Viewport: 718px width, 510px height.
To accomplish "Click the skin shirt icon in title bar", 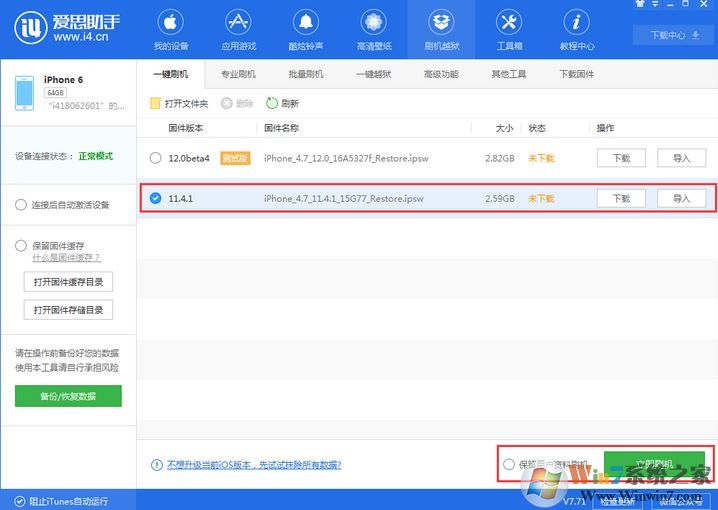I will pos(640,4).
